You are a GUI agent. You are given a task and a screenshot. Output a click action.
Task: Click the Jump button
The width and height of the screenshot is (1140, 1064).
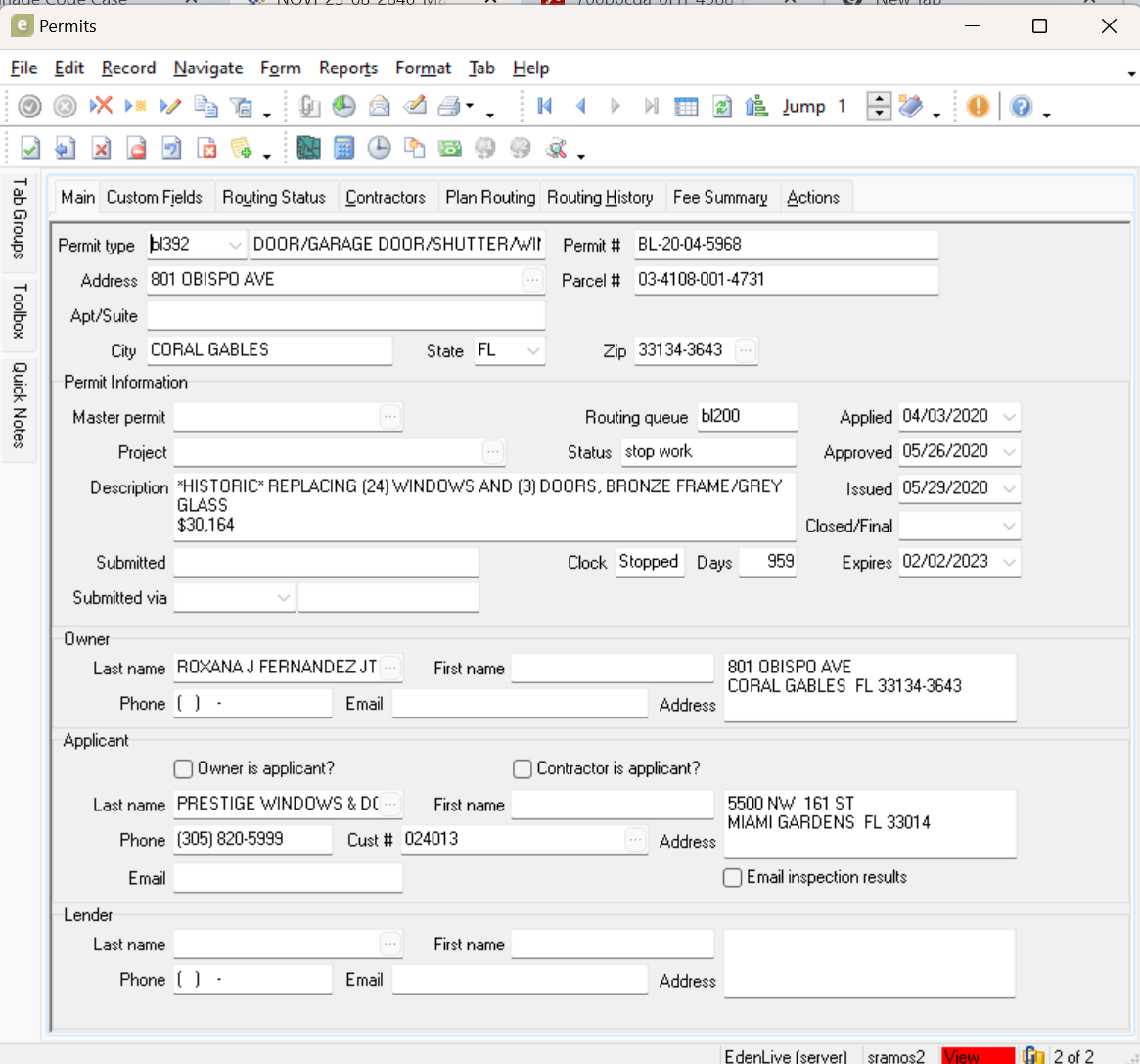(803, 107)
